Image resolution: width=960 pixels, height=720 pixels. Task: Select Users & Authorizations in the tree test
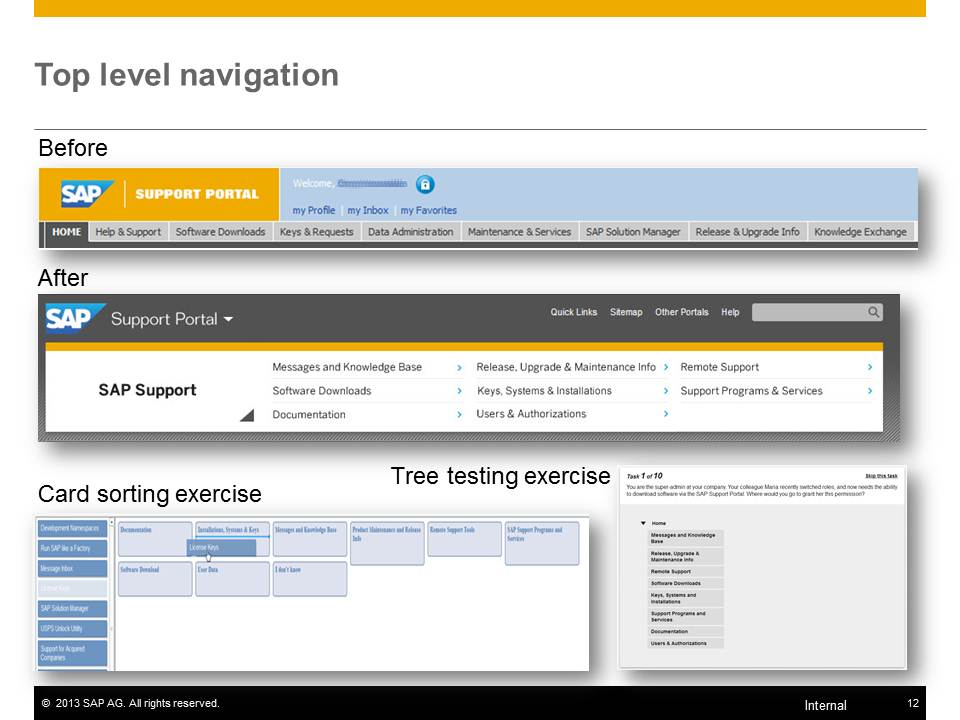(x=686, y=643)
